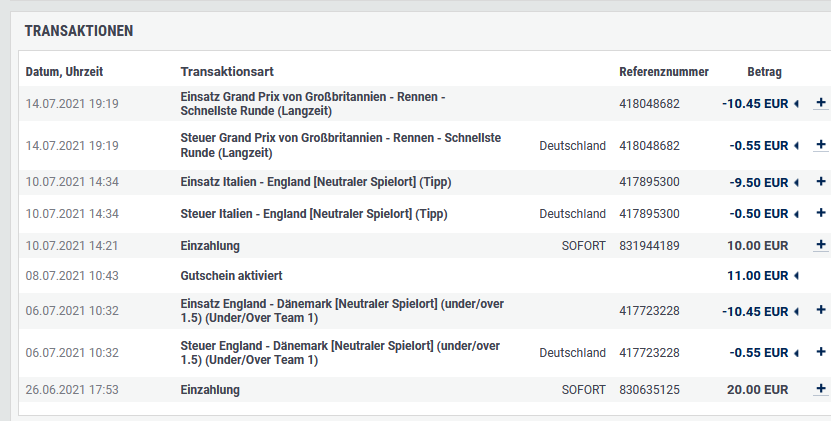Open the Gutschein aktiviert transaction entry

pos(231,276)
